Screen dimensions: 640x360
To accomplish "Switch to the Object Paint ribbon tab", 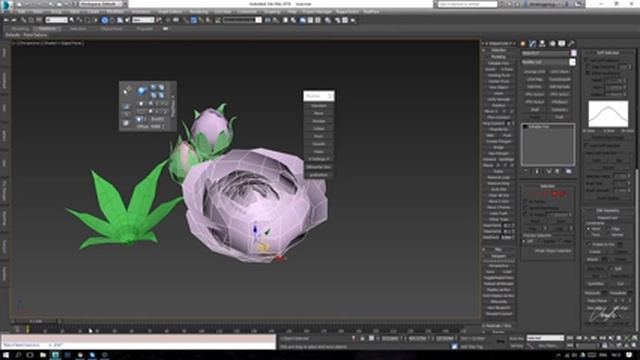I will click(x=111, y=29).
